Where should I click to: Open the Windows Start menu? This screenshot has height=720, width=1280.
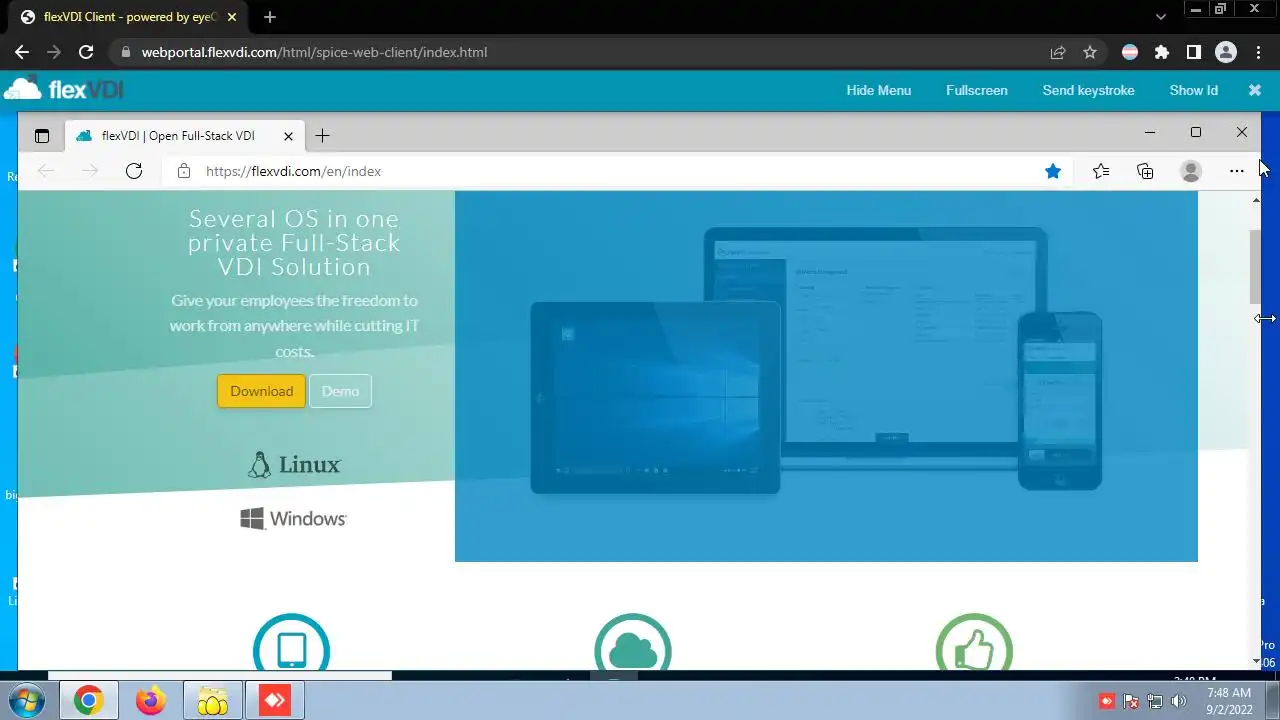[x=26, y=700]
